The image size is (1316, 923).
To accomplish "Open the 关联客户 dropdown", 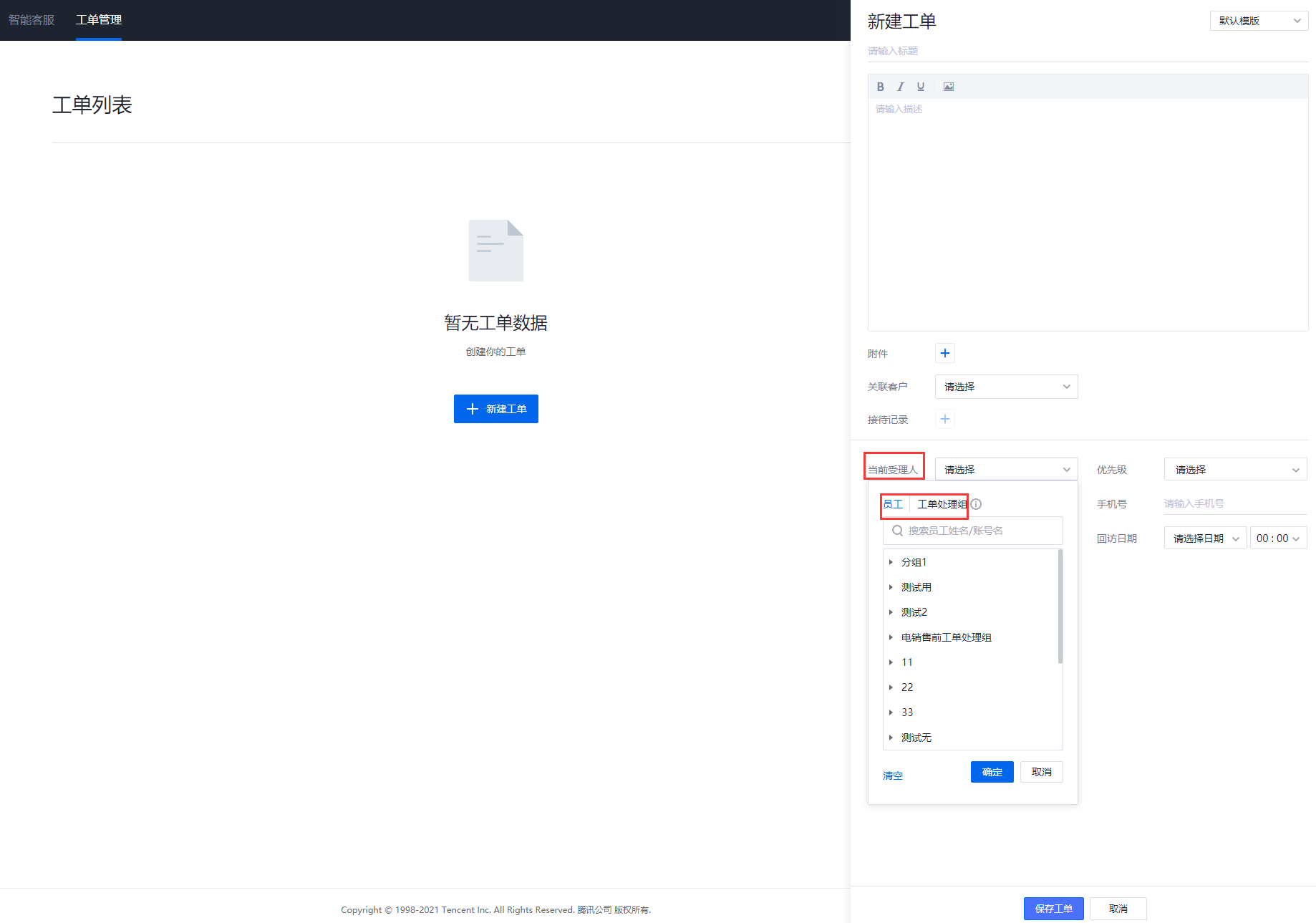I will 1006,387.
